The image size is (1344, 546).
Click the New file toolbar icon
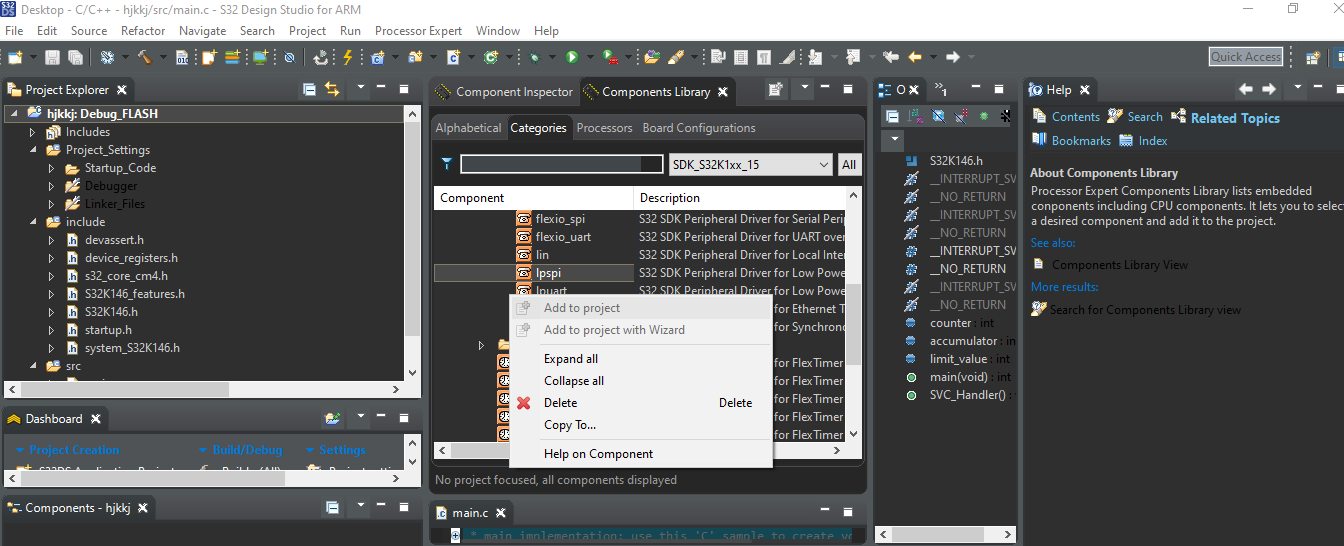click(14, 57)
